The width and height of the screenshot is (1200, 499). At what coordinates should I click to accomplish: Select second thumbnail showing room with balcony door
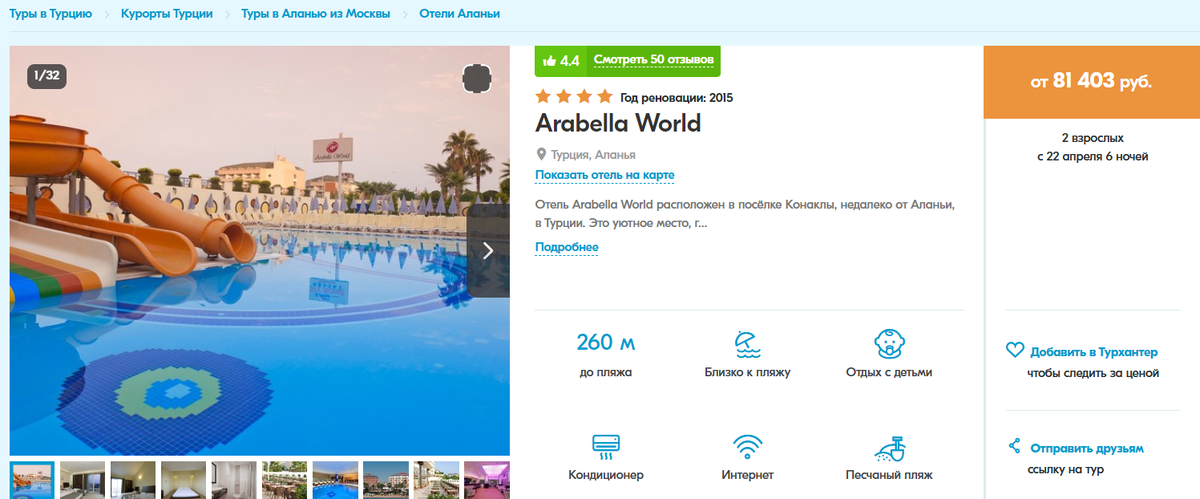[83, 479]
